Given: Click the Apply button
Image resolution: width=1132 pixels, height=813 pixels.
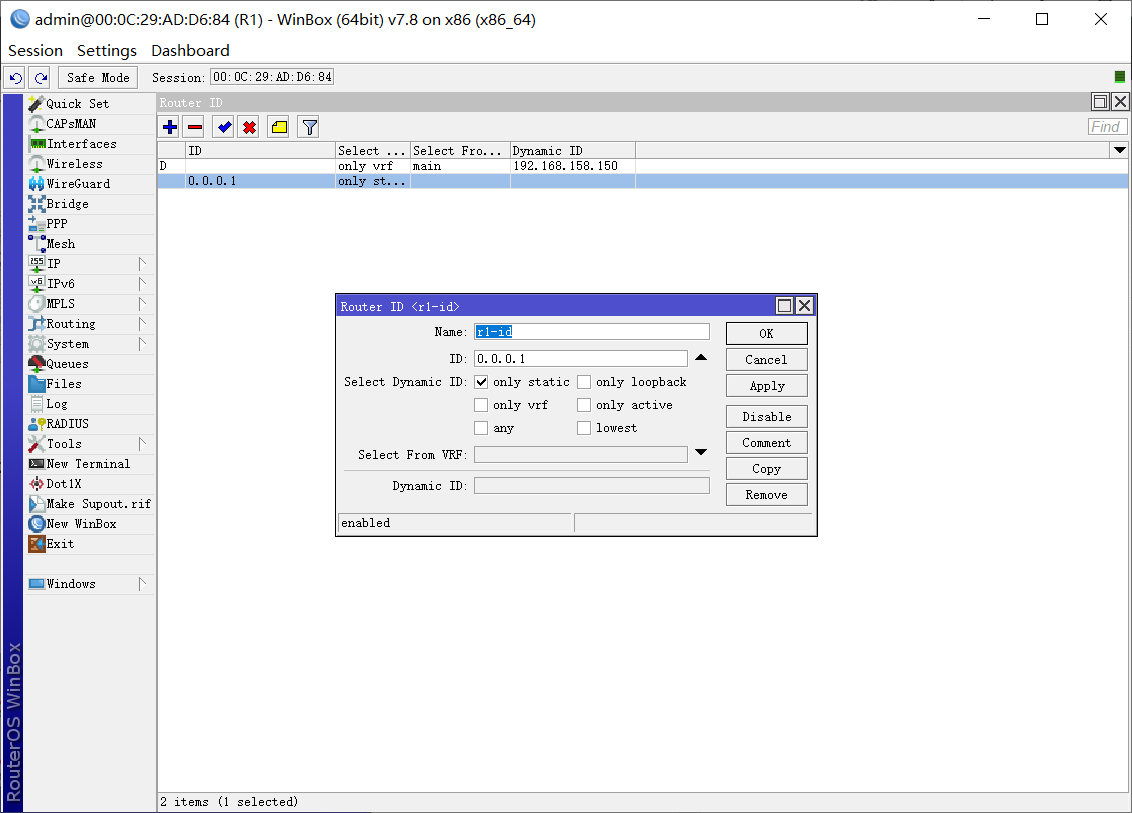Looking at the screenshot, I should pos(766,386).
